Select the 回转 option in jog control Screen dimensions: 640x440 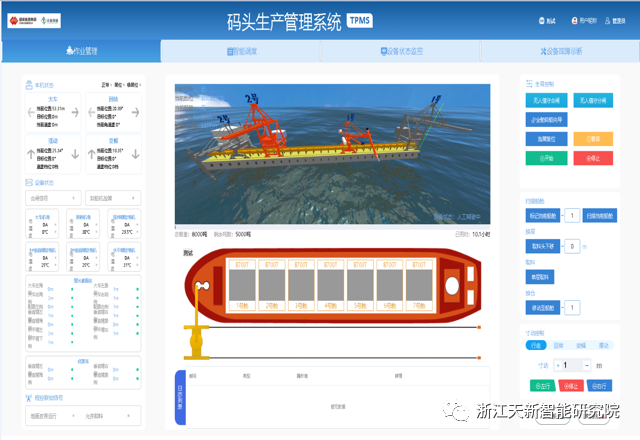[x=559, y=346]
